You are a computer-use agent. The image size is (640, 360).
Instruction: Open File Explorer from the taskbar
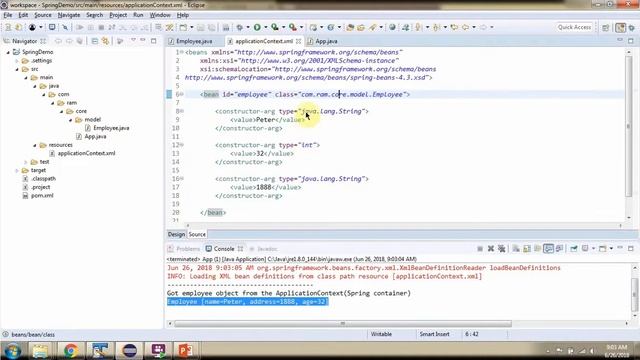[41, 351]
